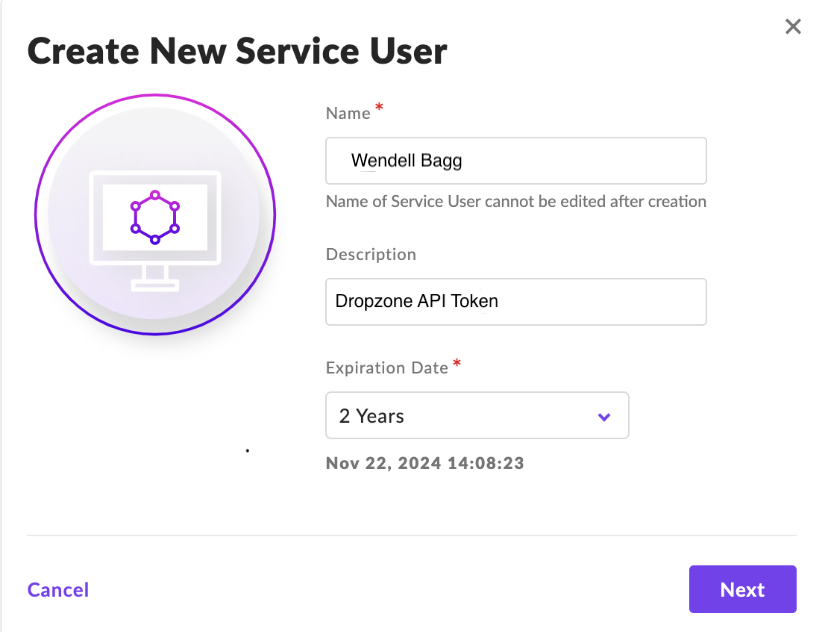814x632 pixels.
Task: Click into the Dropzone API Token description field
Action: pos(515,301)
